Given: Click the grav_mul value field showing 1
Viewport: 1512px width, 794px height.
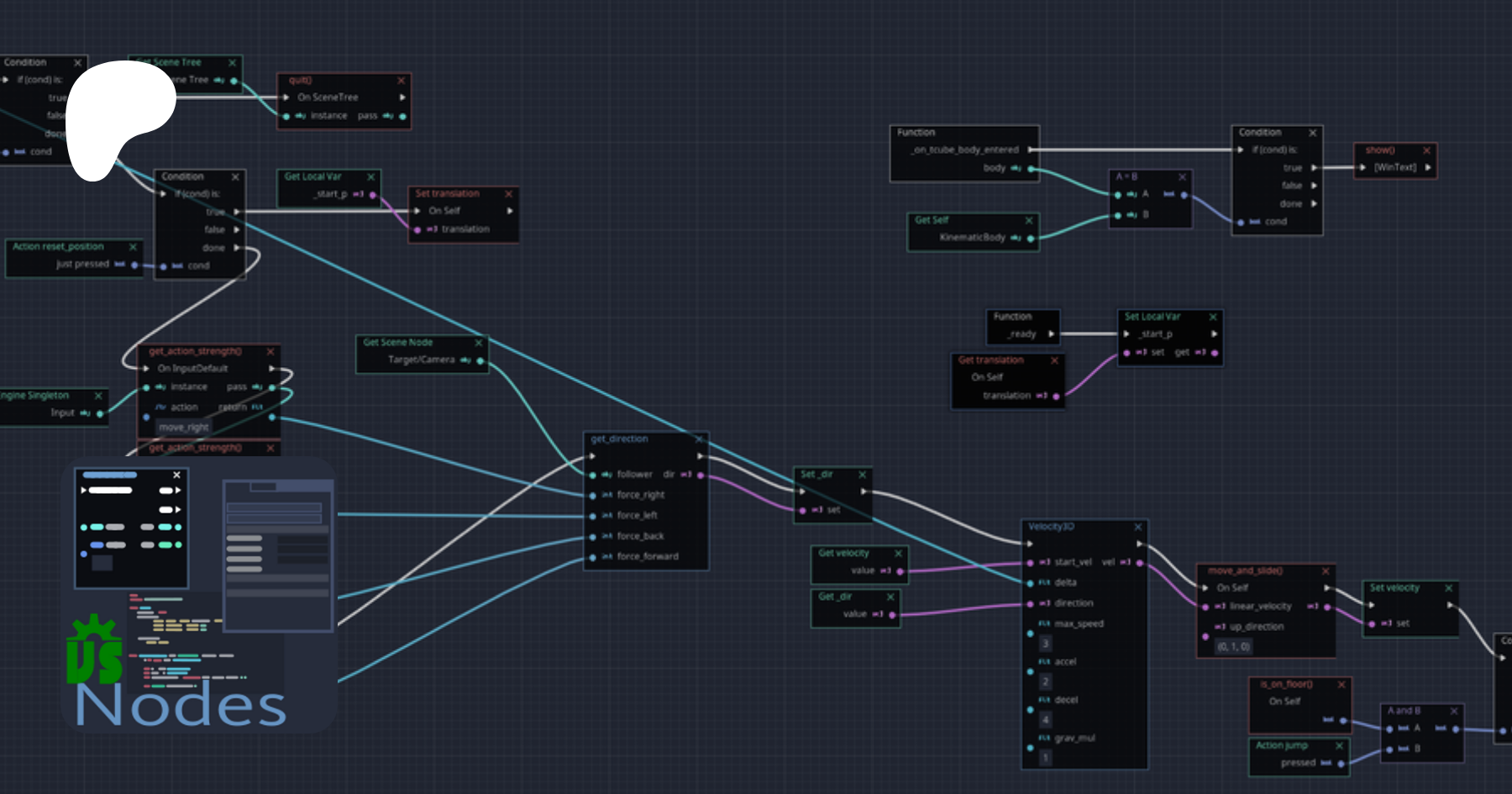Looking at the screenshot, I should point(1045,758).
